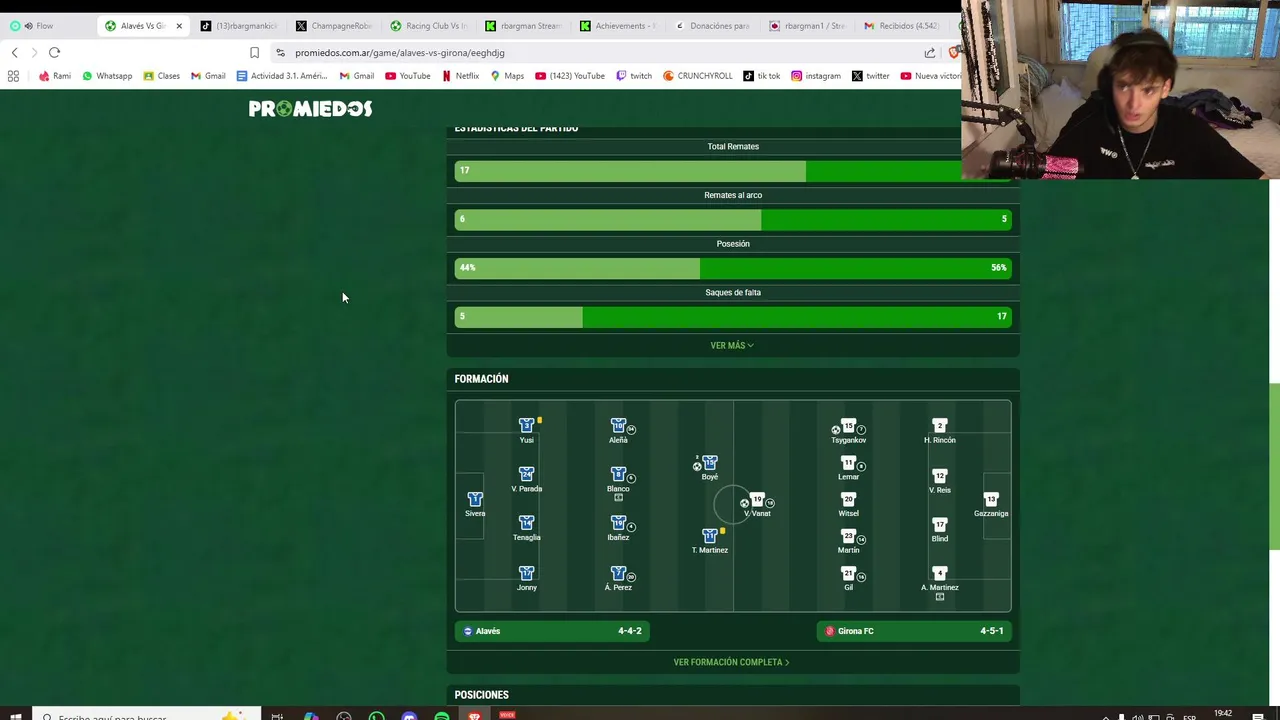
Task: Mute audio on the Flow tab
Action: coord(28,26)
